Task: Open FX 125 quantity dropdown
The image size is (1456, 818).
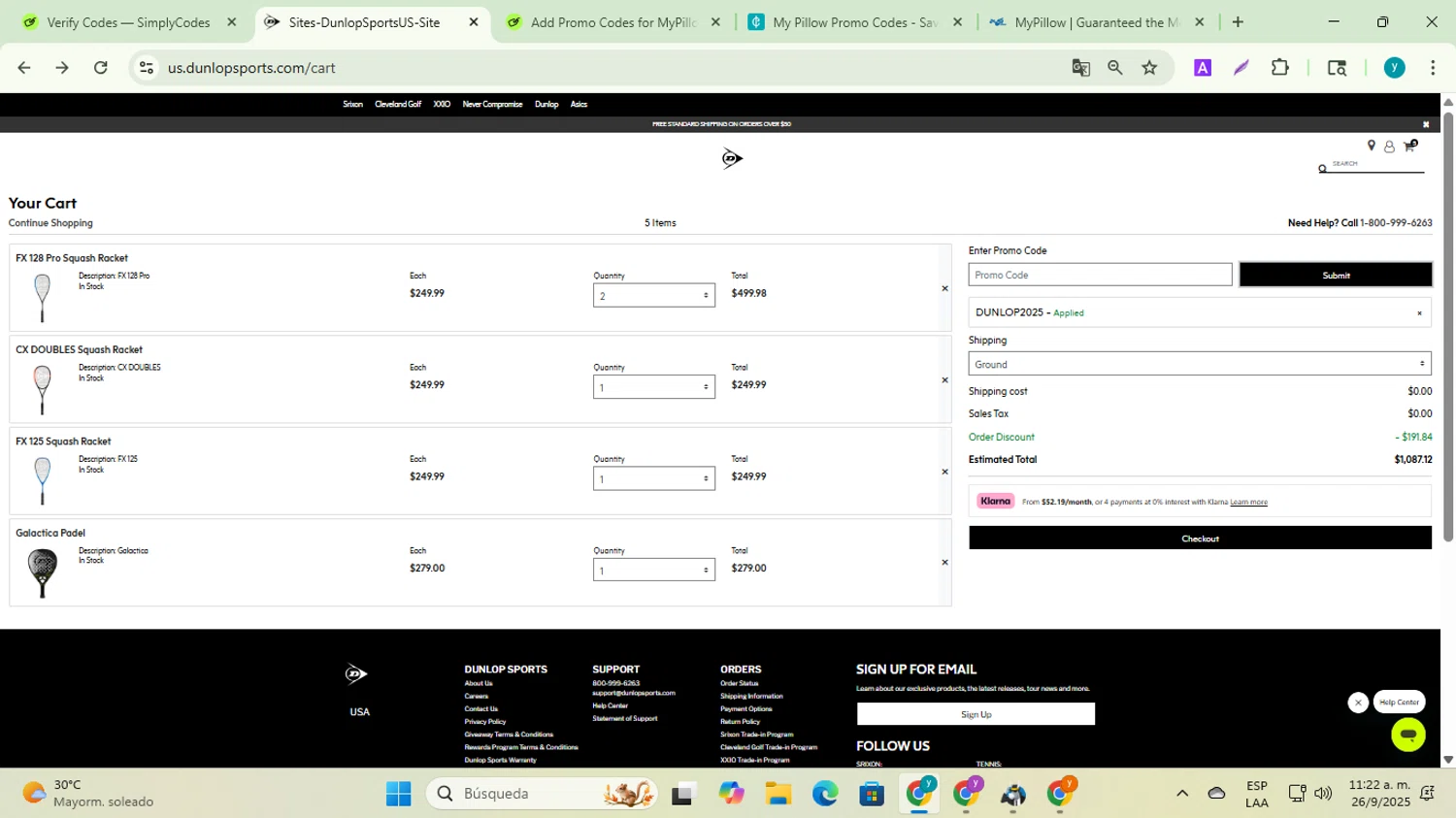Action: click(654, 478)
